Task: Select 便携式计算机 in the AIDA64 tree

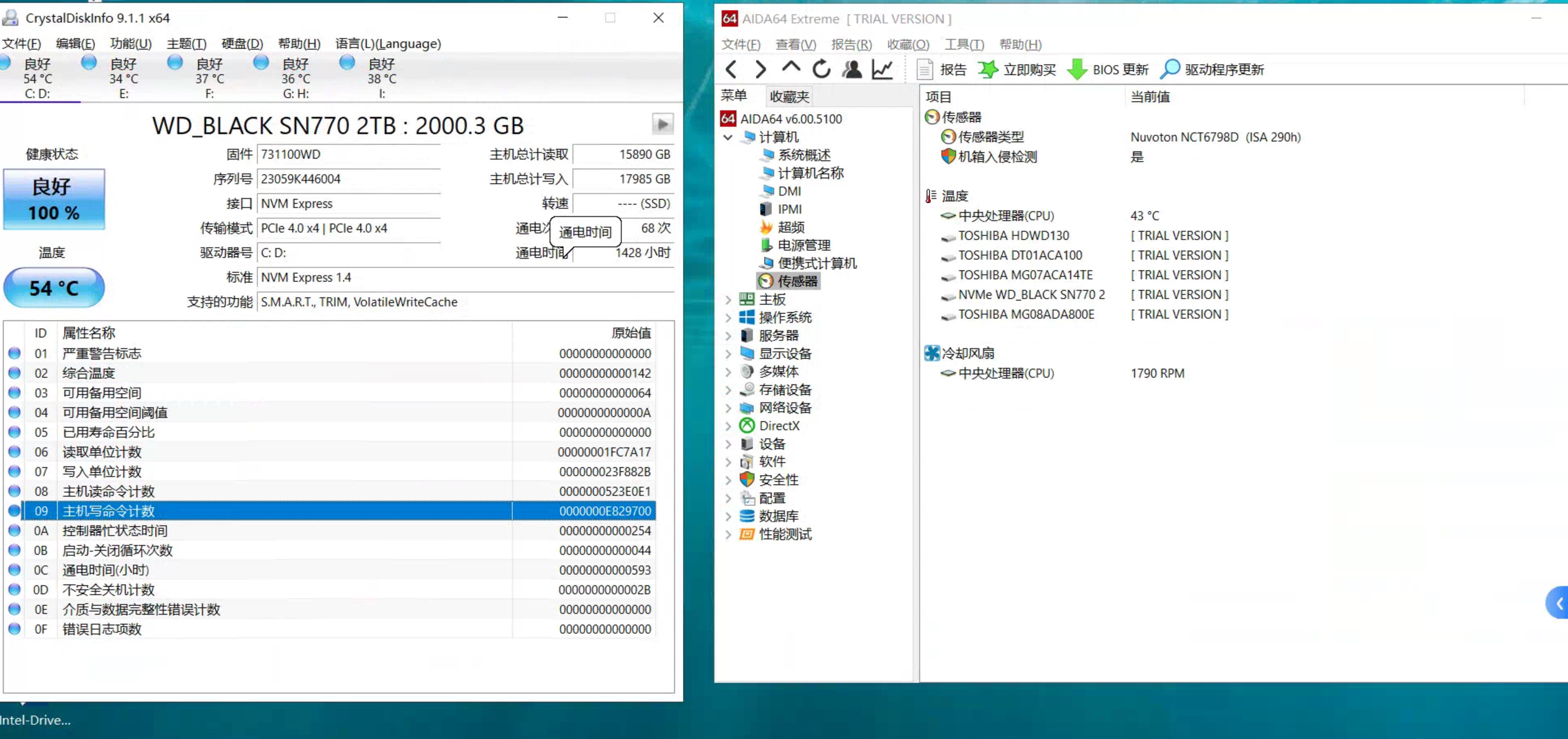Action: pyautogui.click(x=808, y=263)
